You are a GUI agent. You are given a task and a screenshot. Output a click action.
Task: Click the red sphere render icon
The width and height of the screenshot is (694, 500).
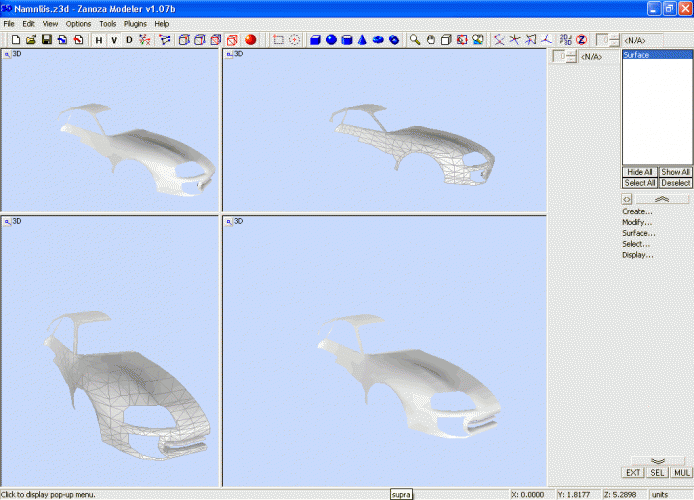tap(250, 40)
